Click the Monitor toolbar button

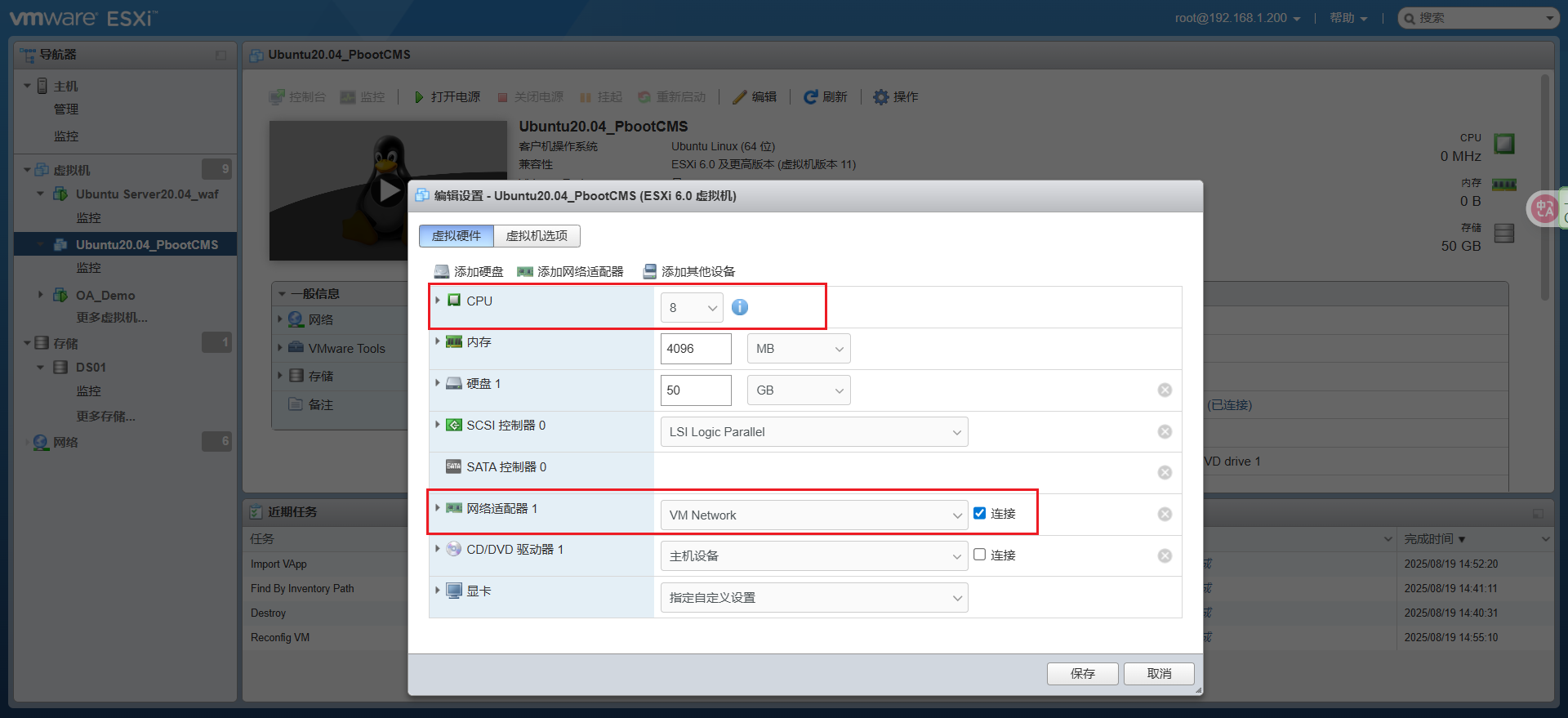[363, 97]
